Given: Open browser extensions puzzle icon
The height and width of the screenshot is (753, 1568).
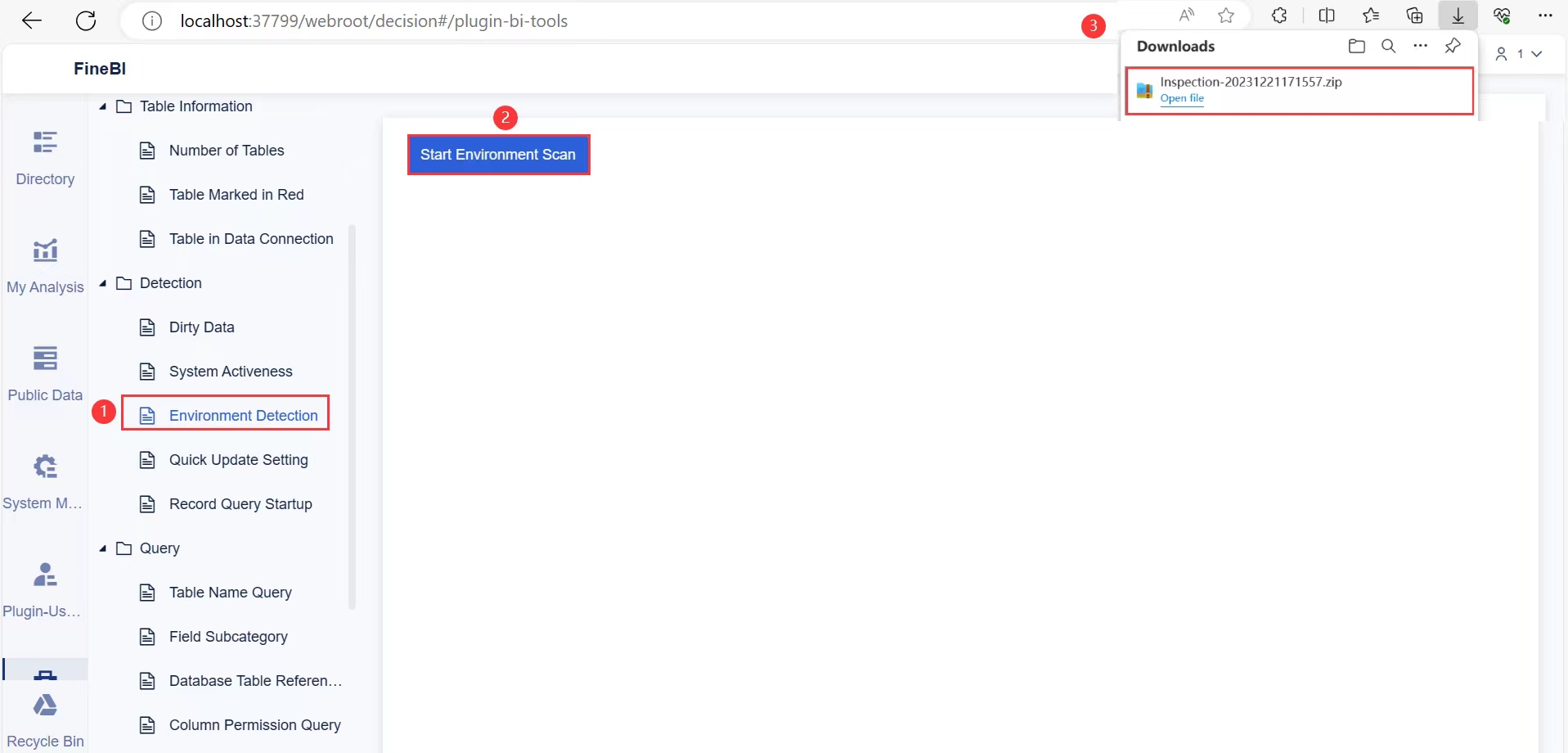Looking at the screenshot, I should 1279,16.
